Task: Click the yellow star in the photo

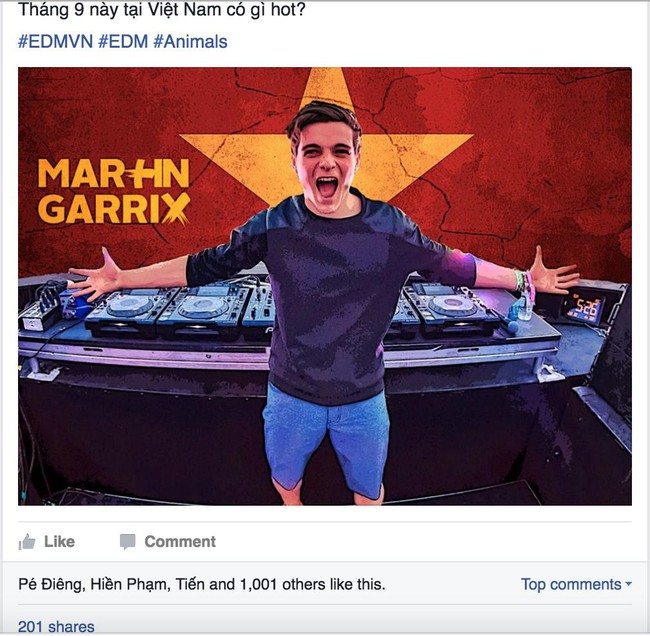Action: click(327, 137)
